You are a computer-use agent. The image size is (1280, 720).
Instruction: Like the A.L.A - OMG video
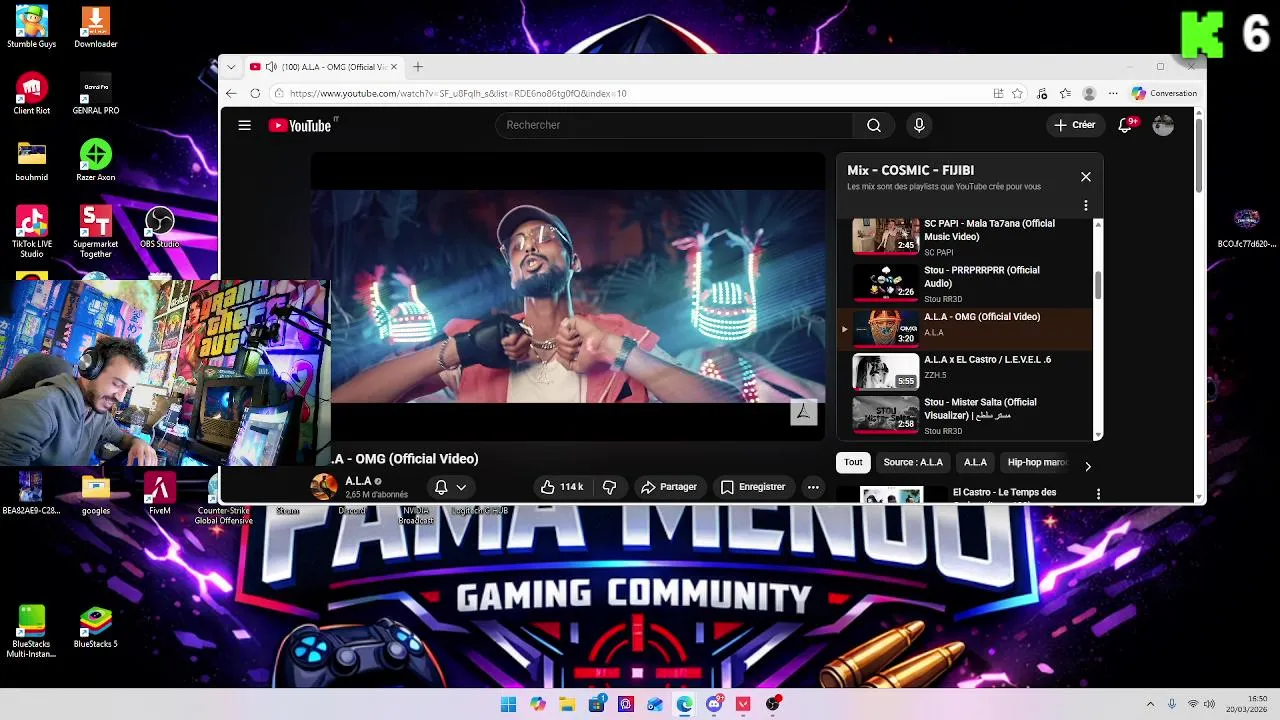click(x=561, y=487)
